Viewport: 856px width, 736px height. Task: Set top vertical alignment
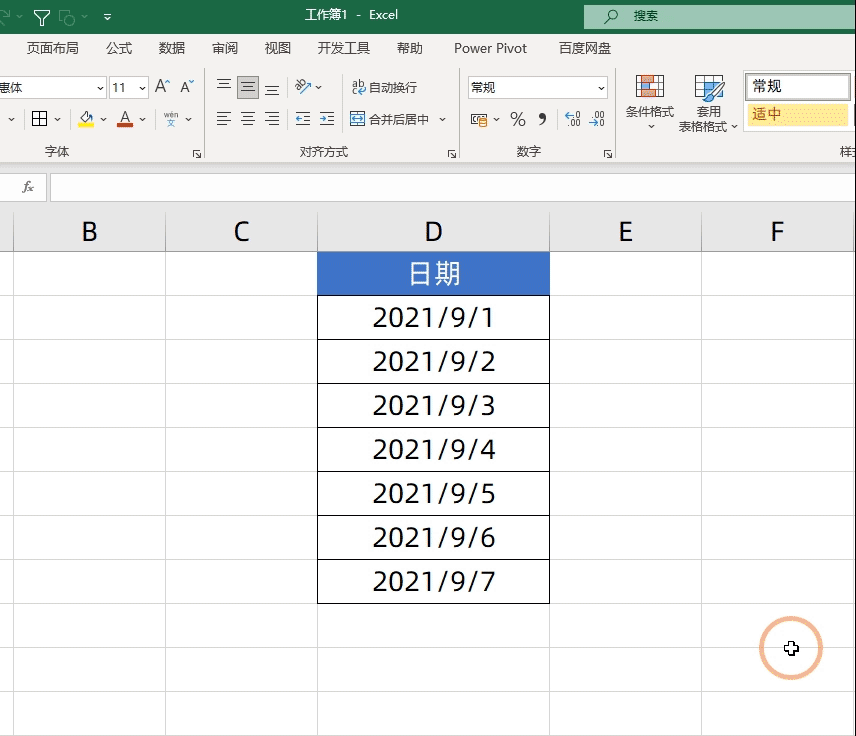(224, 87)
